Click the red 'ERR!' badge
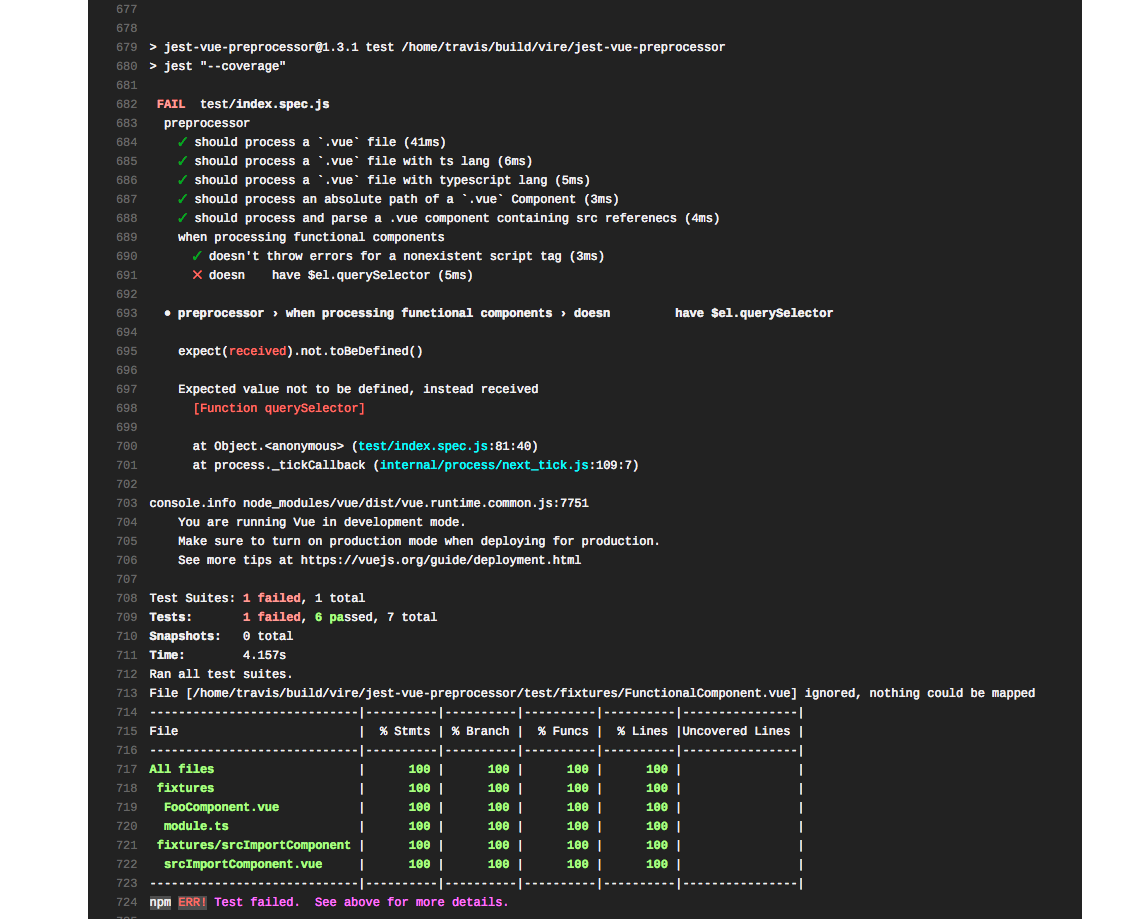The width and height of the screenshot is (1138, 919). click(192, 902)
